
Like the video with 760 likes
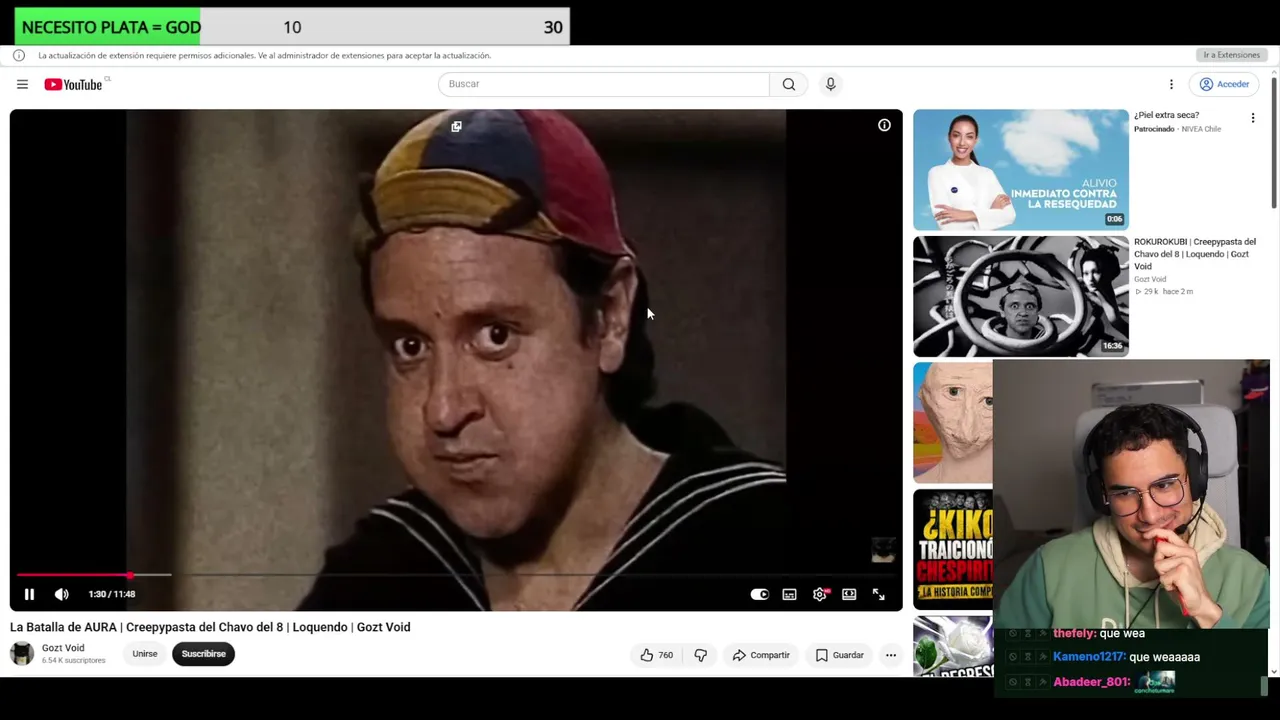pos(657,655)
